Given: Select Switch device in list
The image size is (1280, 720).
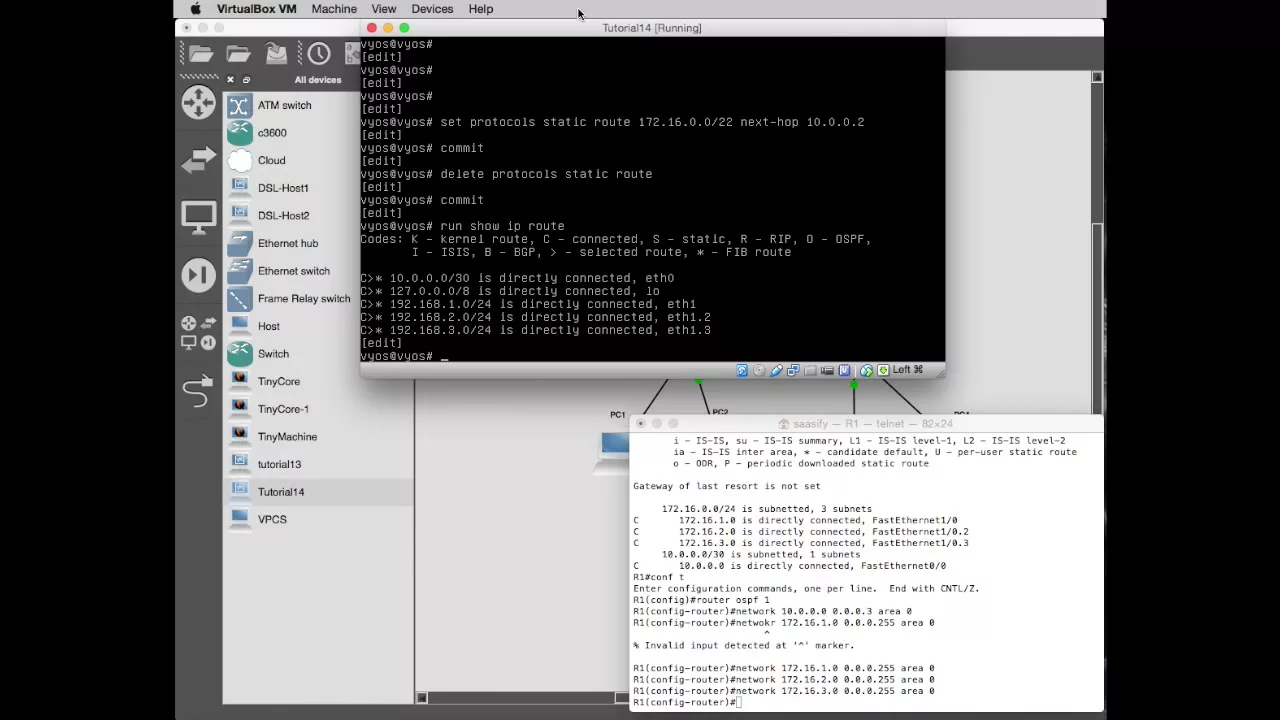Looking at the screenshot, I should point(318,354).
